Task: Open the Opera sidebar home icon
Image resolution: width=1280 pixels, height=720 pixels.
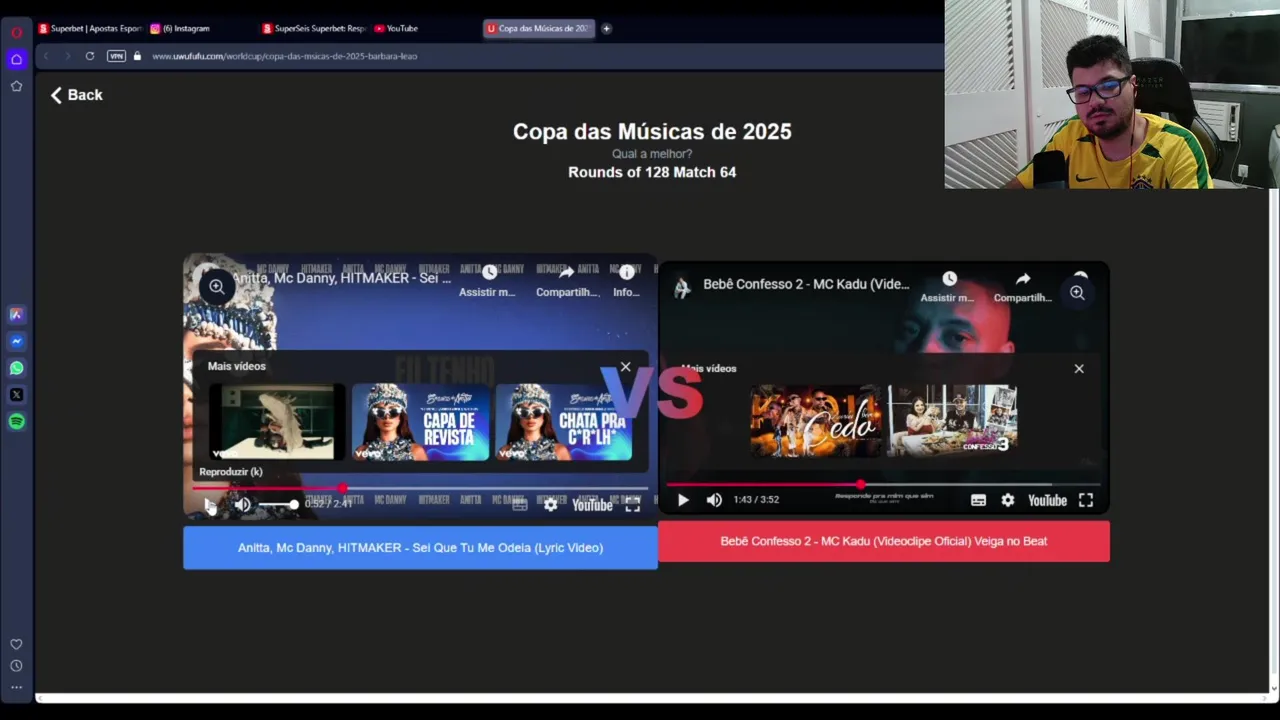Action: (16, 59)
